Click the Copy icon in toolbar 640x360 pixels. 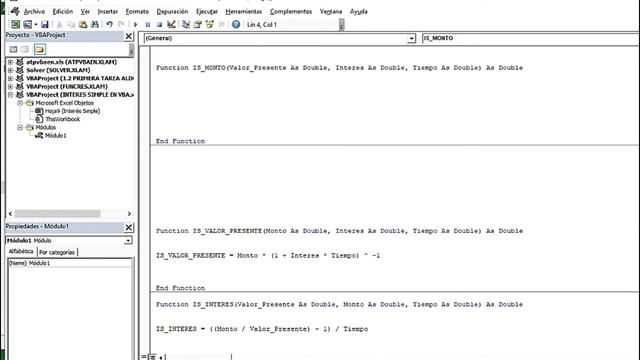(71, 24)
